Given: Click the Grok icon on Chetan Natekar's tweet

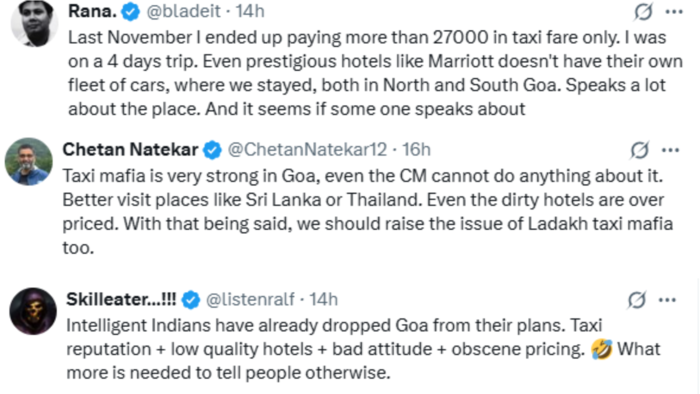Looking at the screenshot, I should coord(640,150).
